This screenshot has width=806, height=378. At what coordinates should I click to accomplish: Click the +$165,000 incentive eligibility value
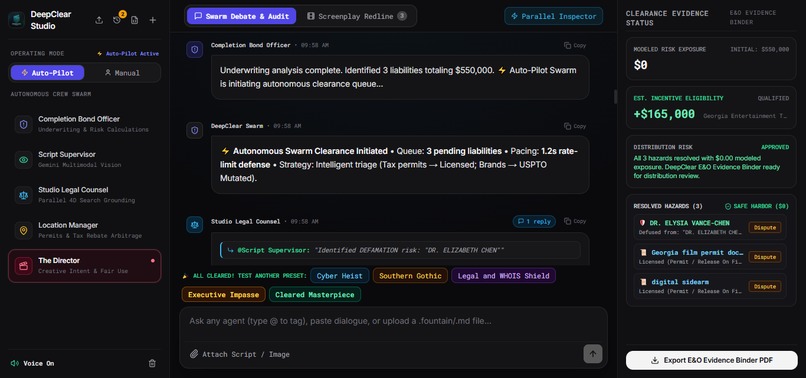pos(664,114)
